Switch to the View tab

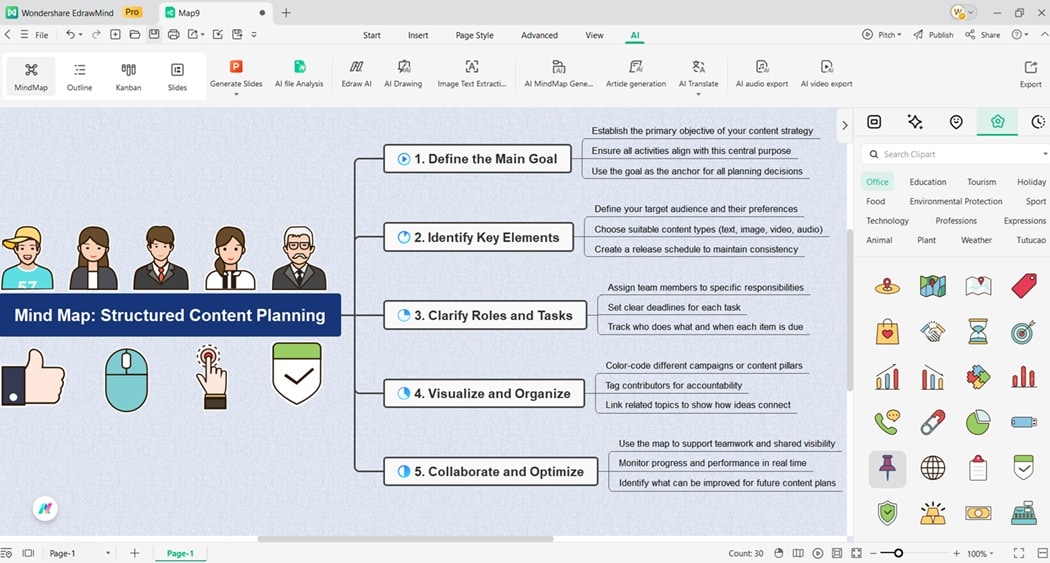point(594,35)
